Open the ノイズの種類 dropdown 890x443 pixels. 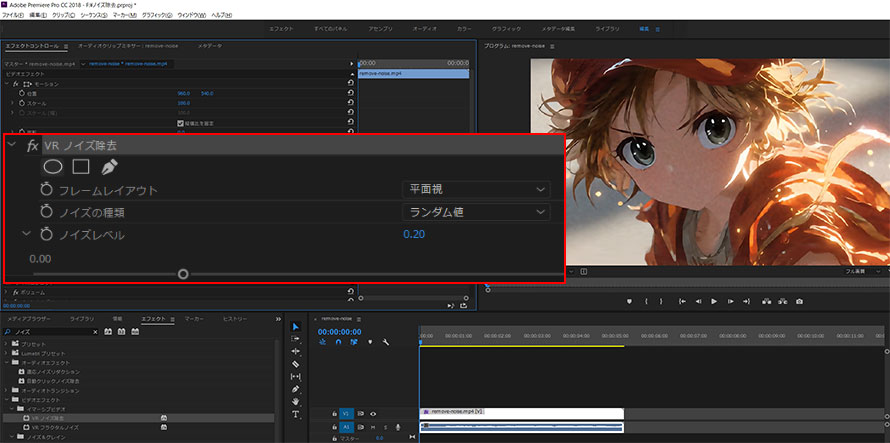click(x=475, y=212)
